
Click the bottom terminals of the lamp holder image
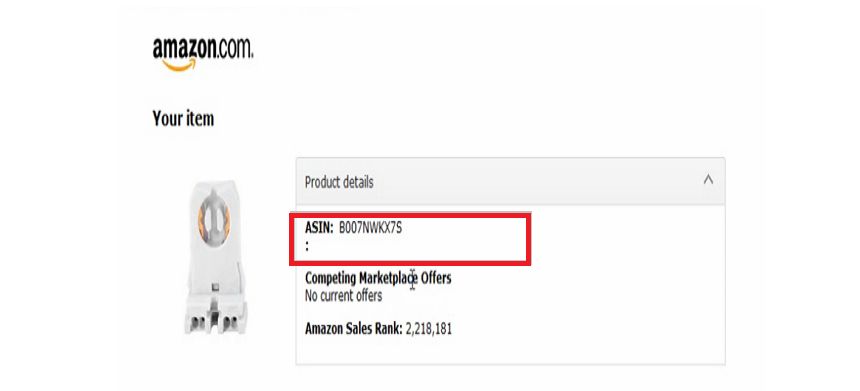tap(216, 322)
